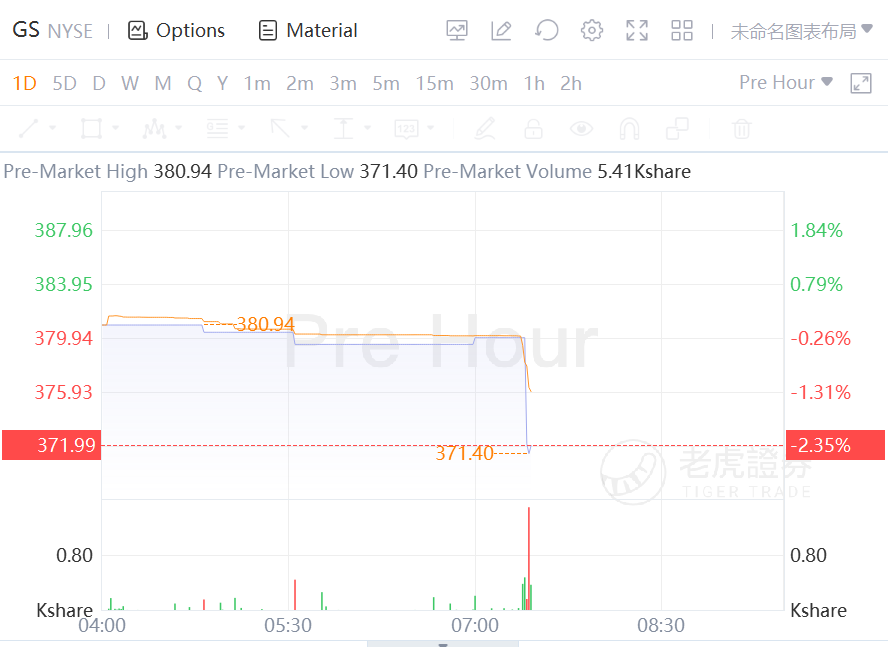Open the Material button
The image size is (888, 647).
[x=308, y=31]
